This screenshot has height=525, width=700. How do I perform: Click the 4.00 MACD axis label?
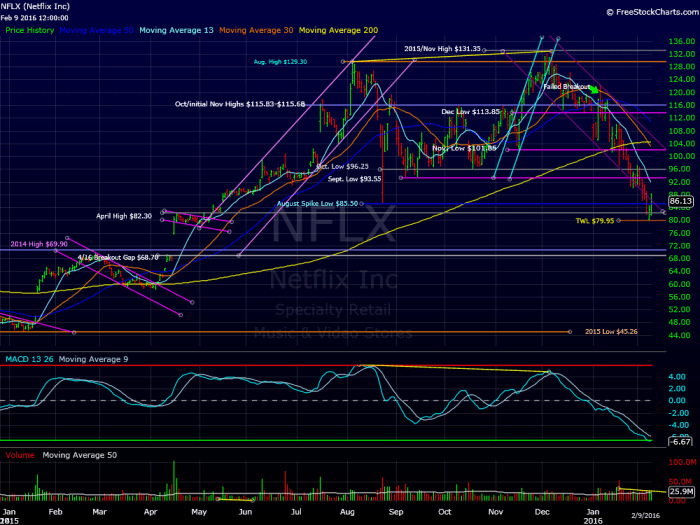click(x=677, y=377)
